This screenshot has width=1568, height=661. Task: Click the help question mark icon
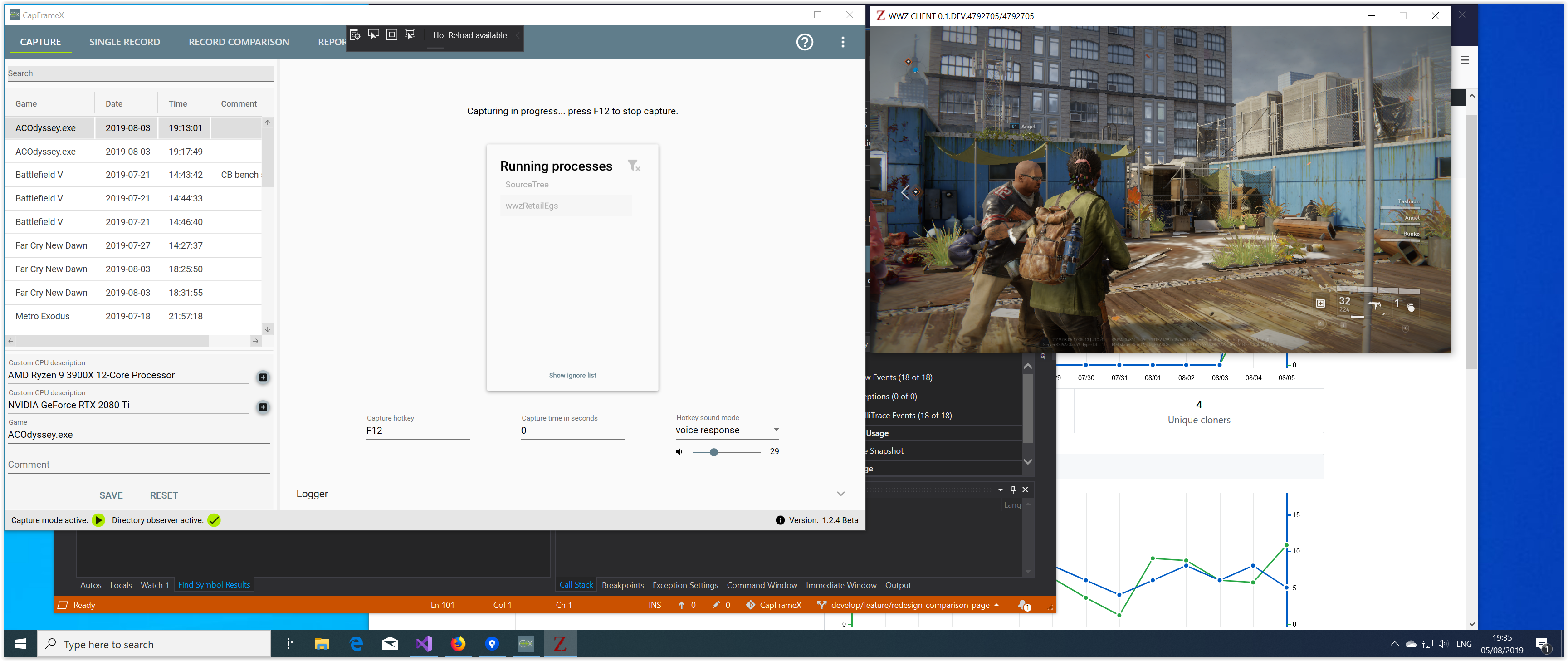[804, 42]
